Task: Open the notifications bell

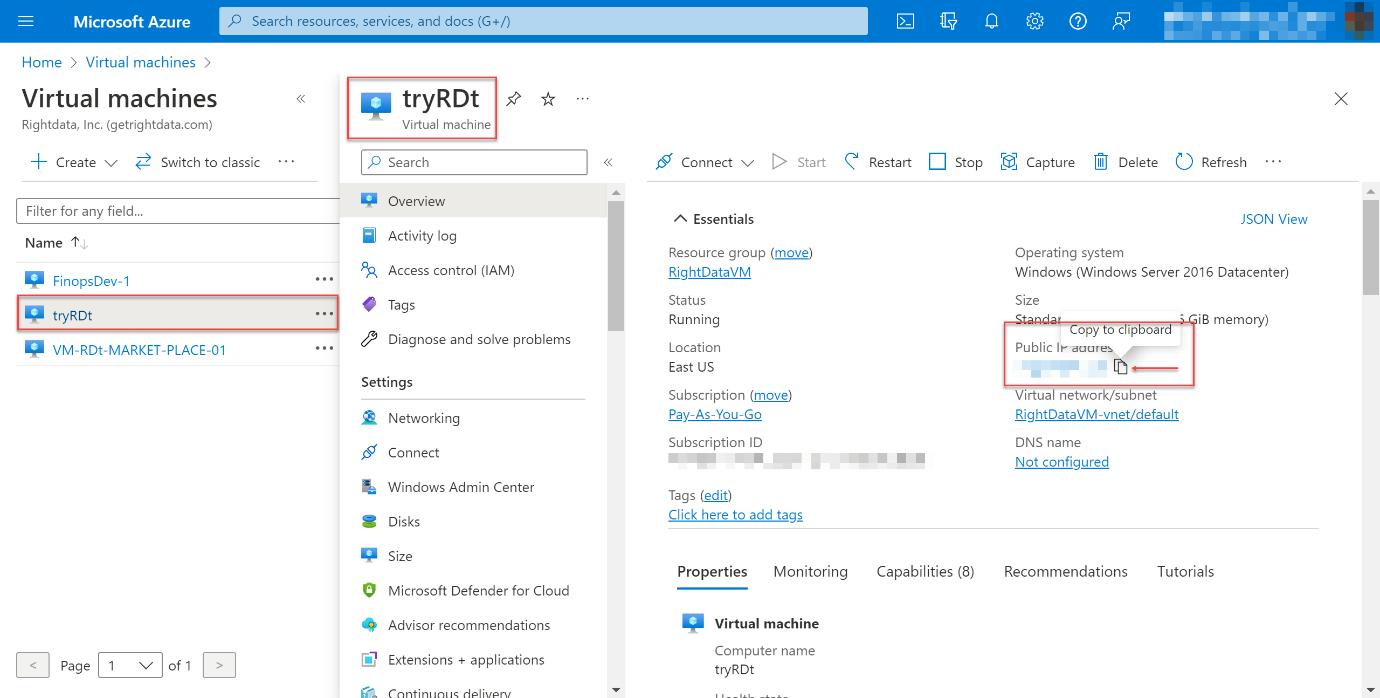Action: point(992,21)
